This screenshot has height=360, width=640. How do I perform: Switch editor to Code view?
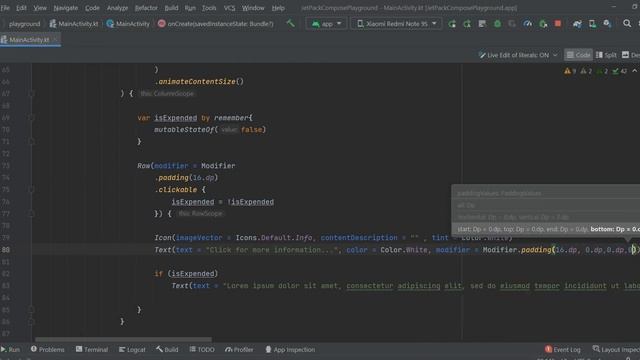point(578,55)
